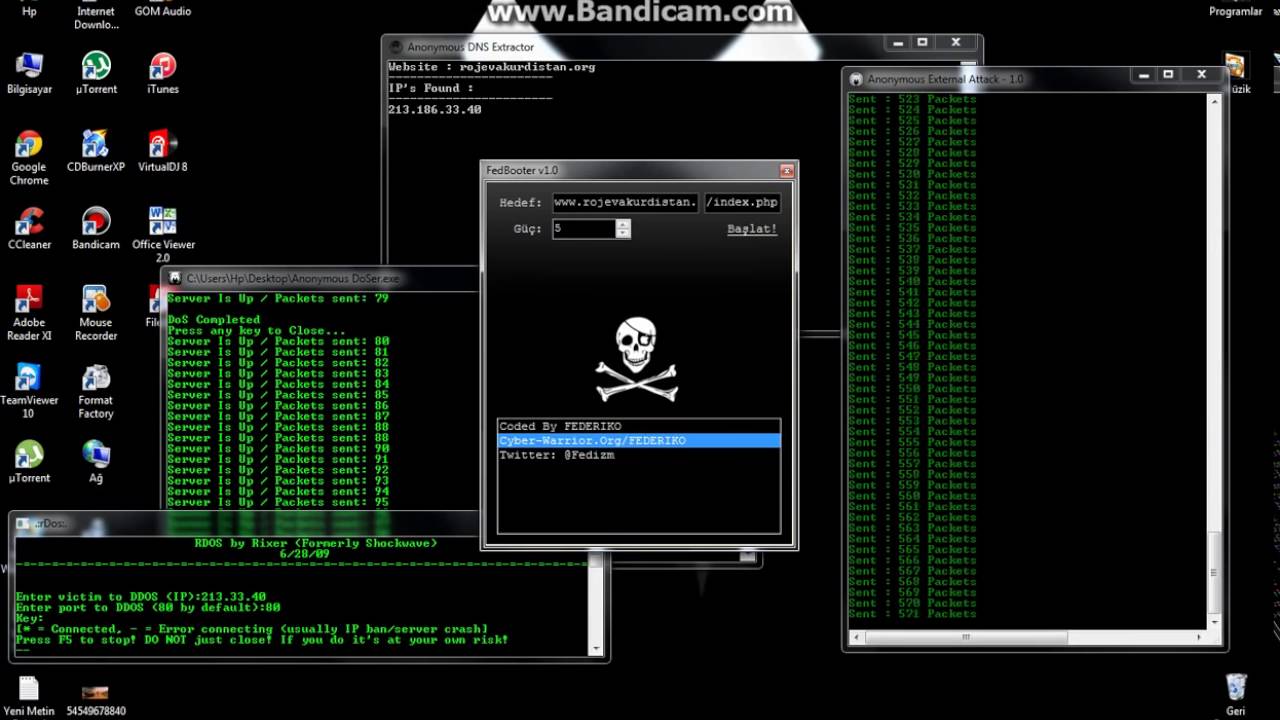
Task: Open the µTorrent icon beside Bilgisayar
Action: 96,73
